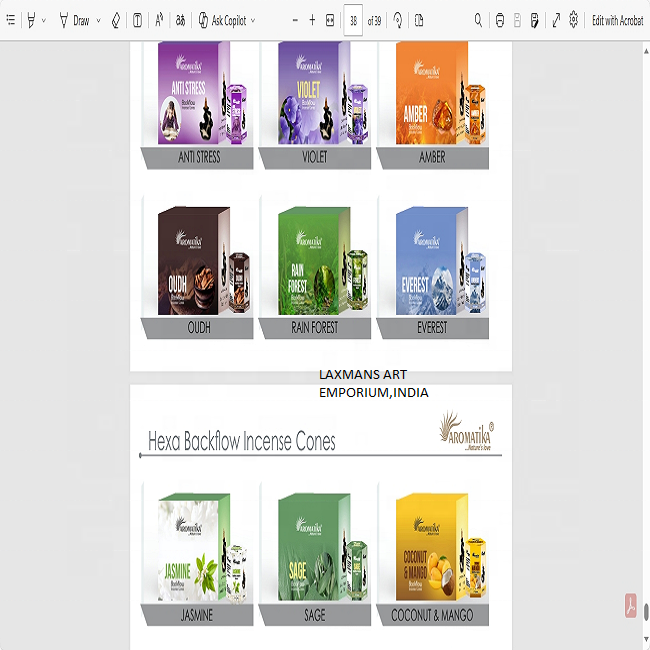Zoom in with the plus button

pos(312,20)
